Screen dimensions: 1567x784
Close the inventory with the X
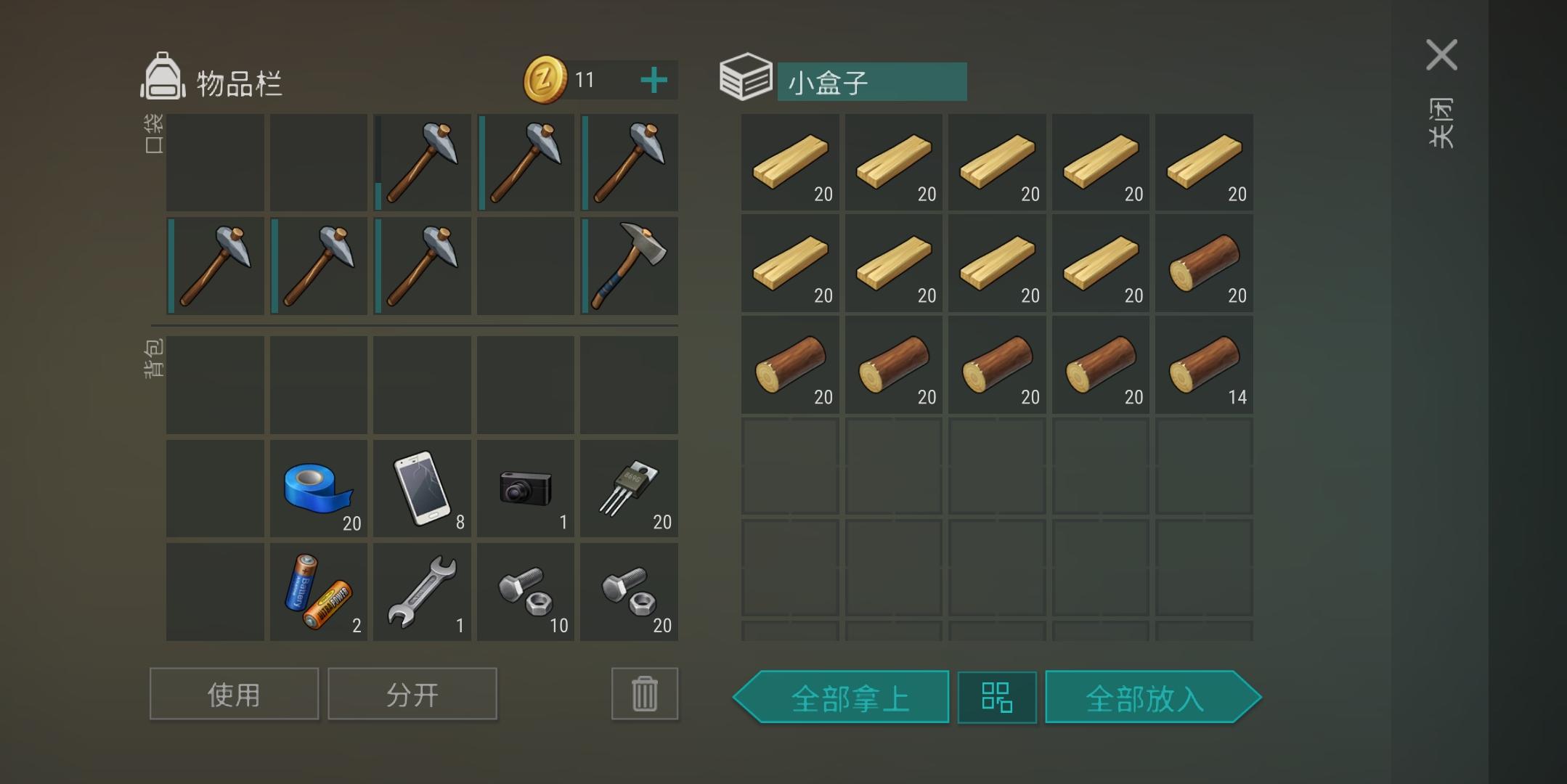(1441, 55)
